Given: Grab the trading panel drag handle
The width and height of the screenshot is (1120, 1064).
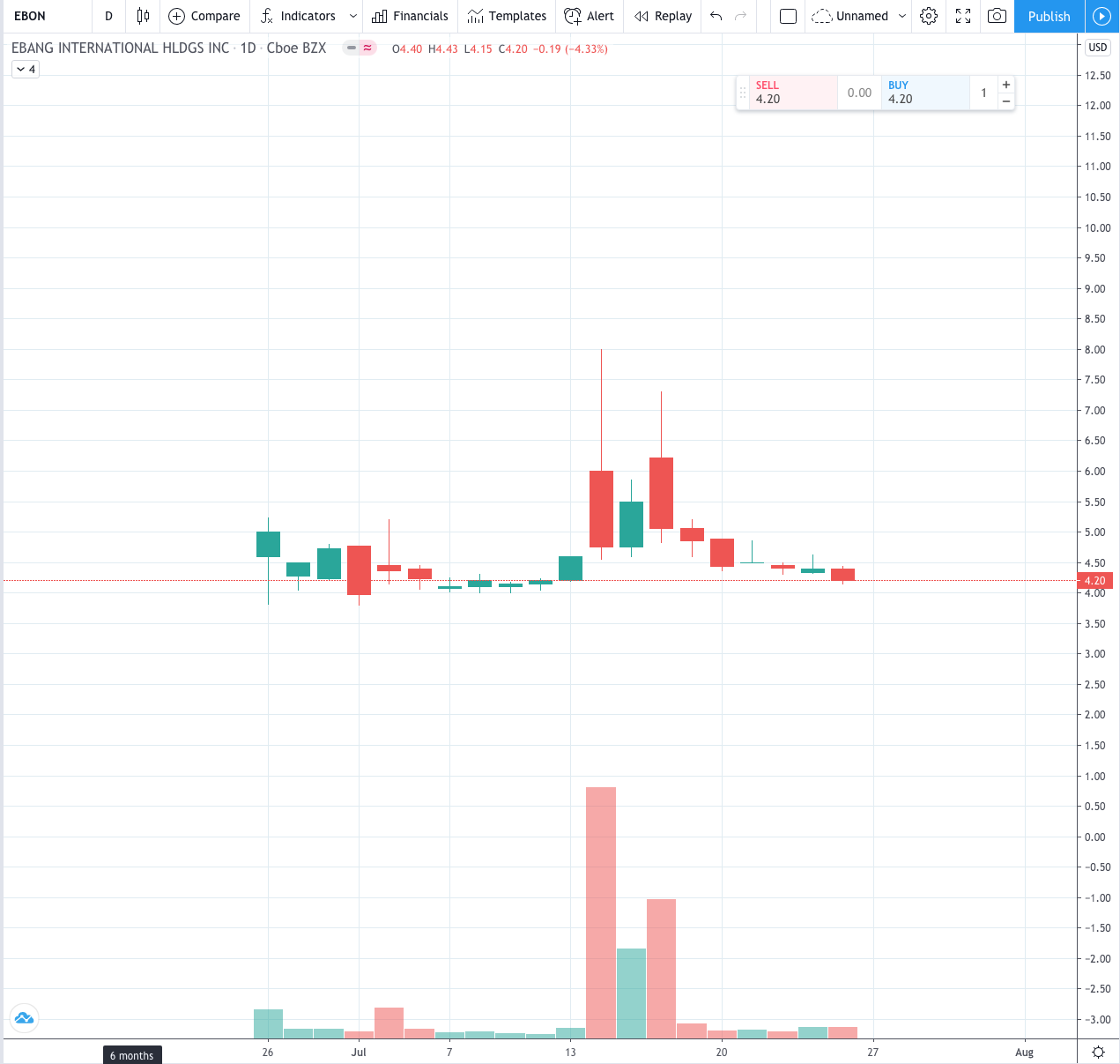Looking at the screenshot, I should coord(743,93).
